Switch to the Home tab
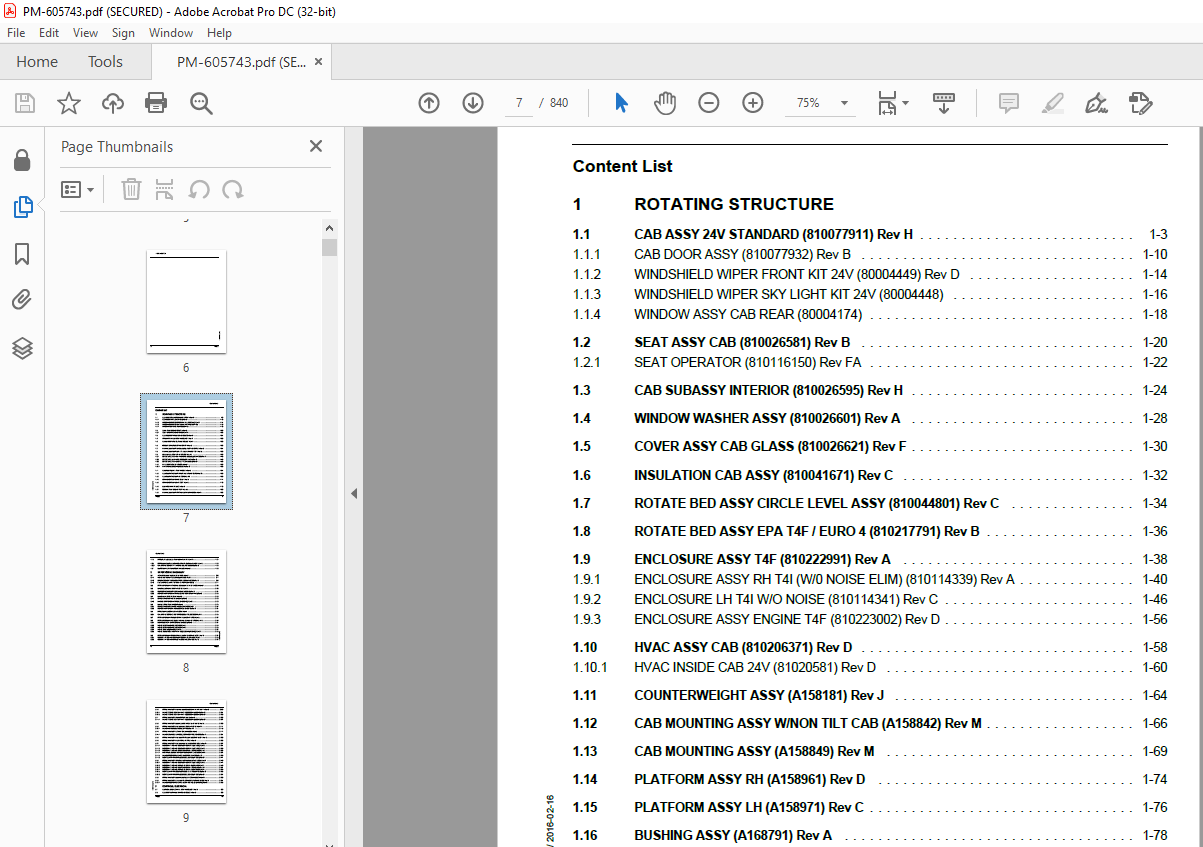 tap(37, 62)
